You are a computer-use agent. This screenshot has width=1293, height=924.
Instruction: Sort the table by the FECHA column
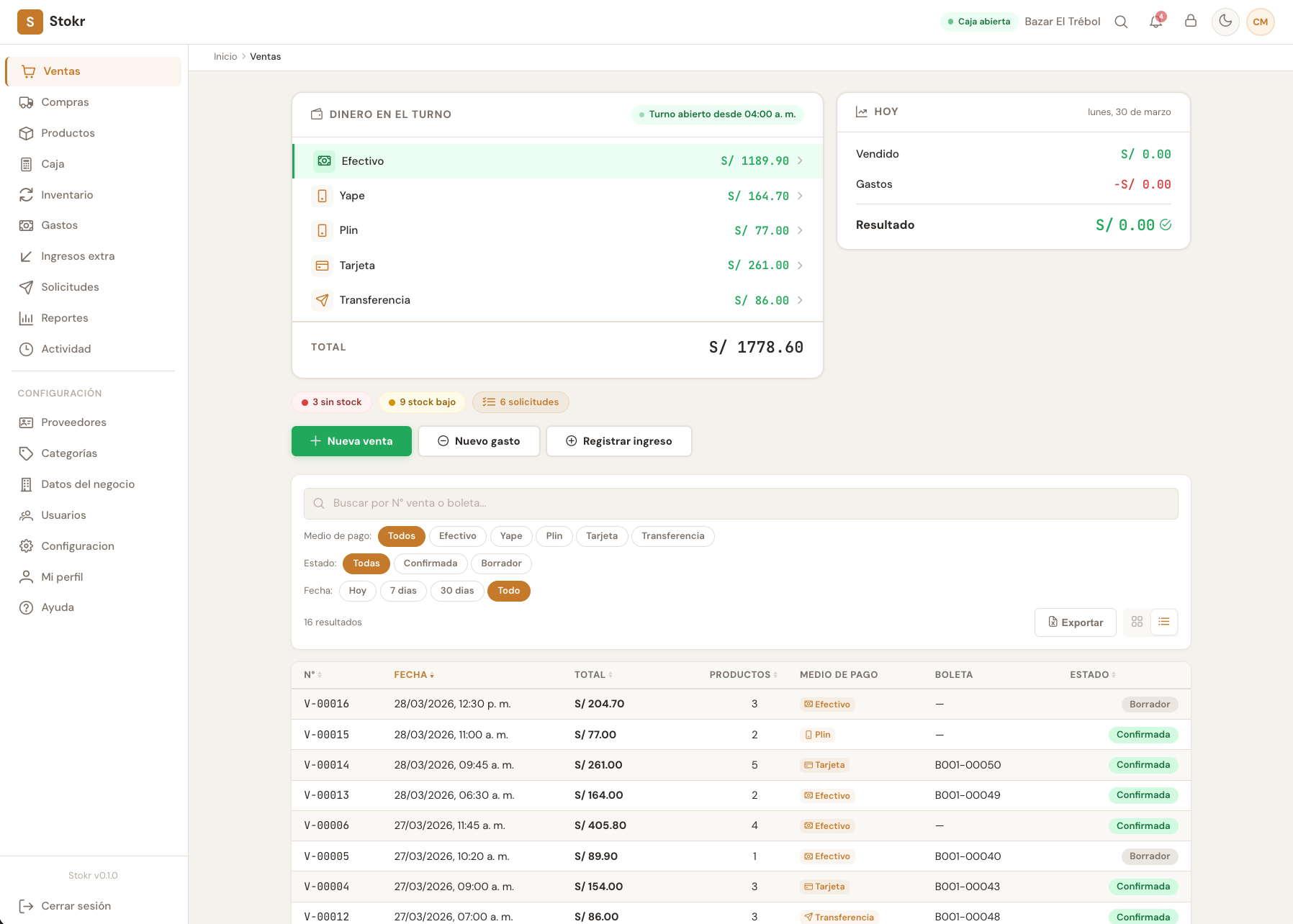(413, 674)
